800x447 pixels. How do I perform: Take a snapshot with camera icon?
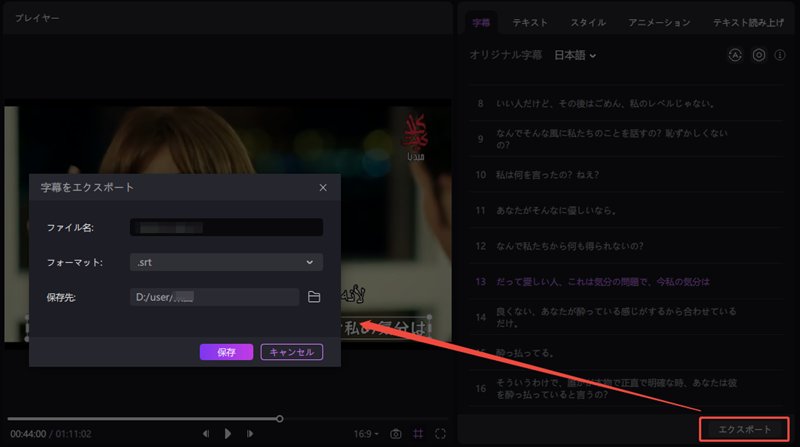tap(395, 434)
